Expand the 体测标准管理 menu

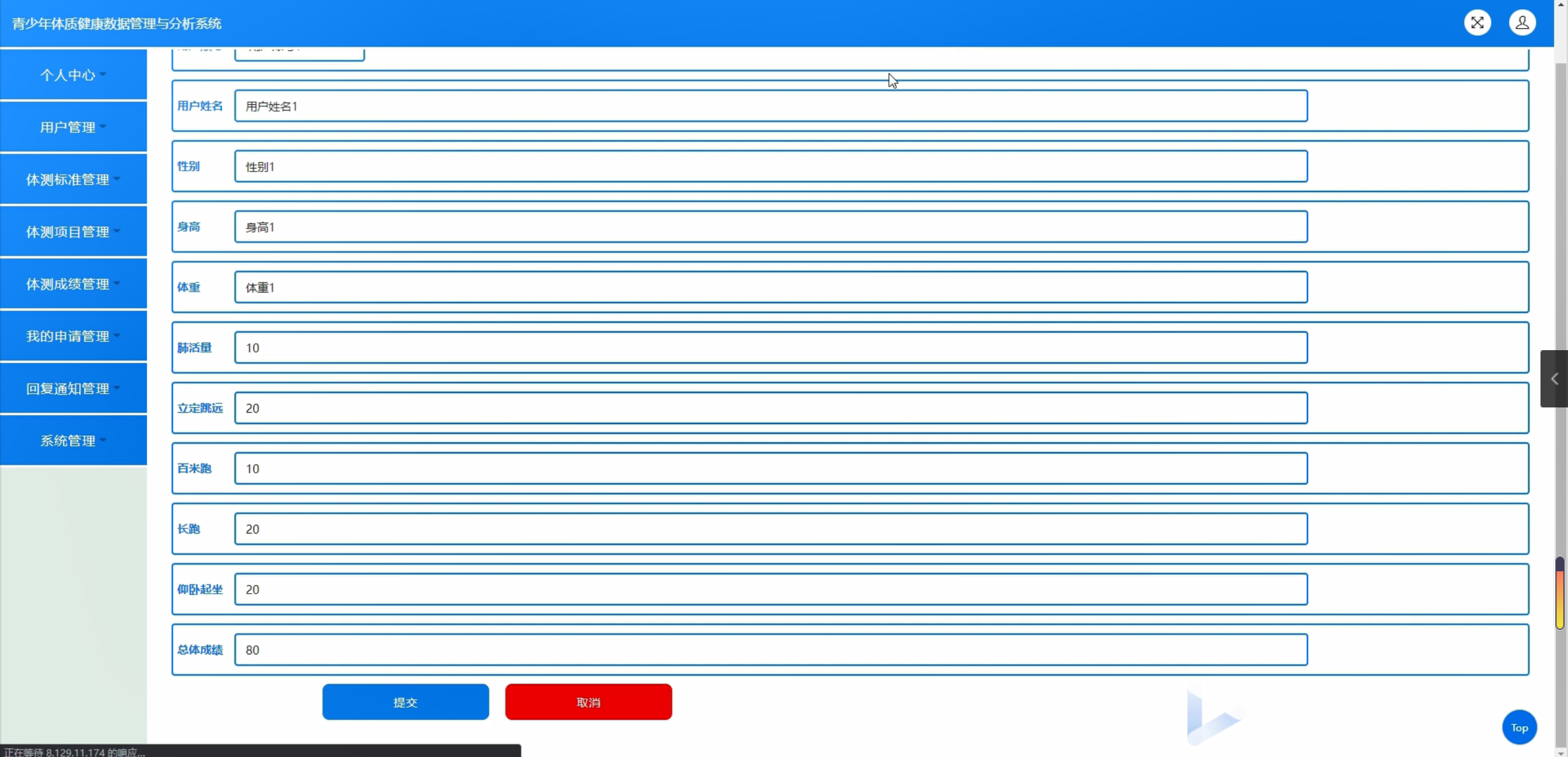click(x=73, y=179)
